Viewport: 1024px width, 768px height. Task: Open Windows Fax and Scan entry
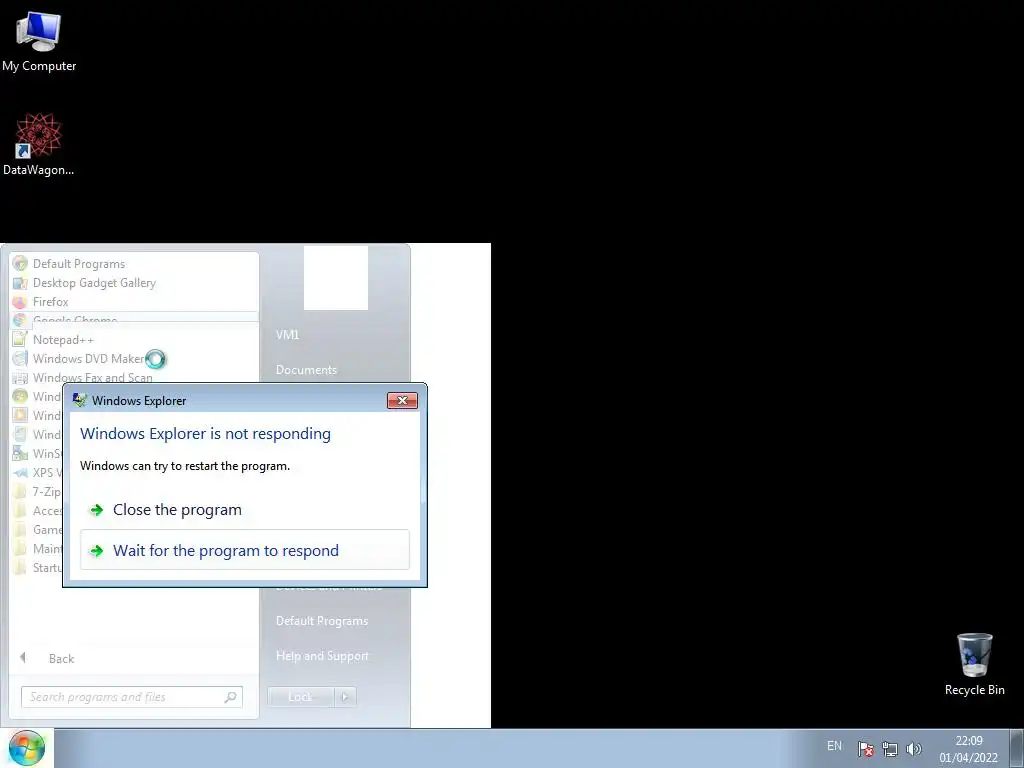(92, 377)
